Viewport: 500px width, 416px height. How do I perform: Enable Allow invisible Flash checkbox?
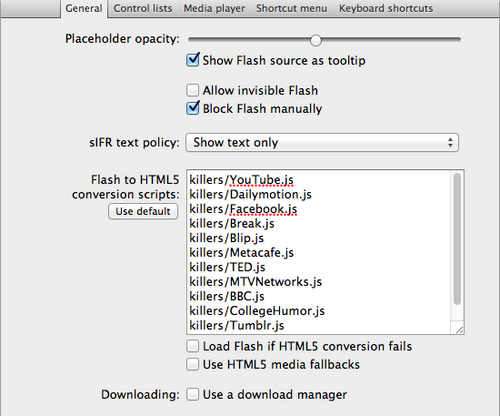coord(192,90)
